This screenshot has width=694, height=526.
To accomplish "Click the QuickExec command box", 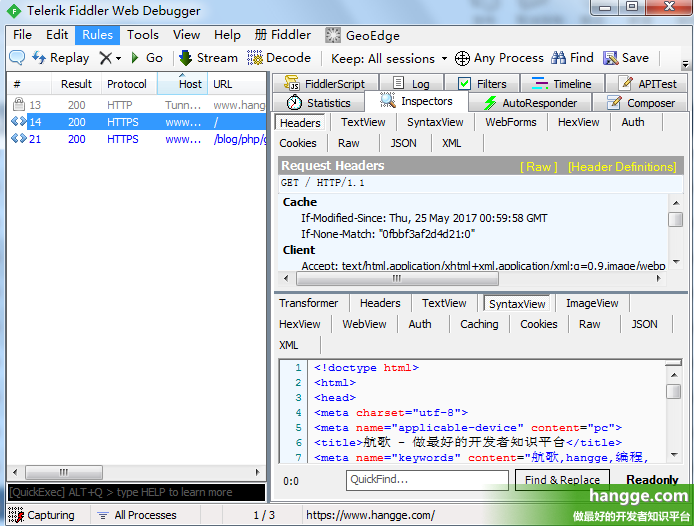I will point(136,492).
